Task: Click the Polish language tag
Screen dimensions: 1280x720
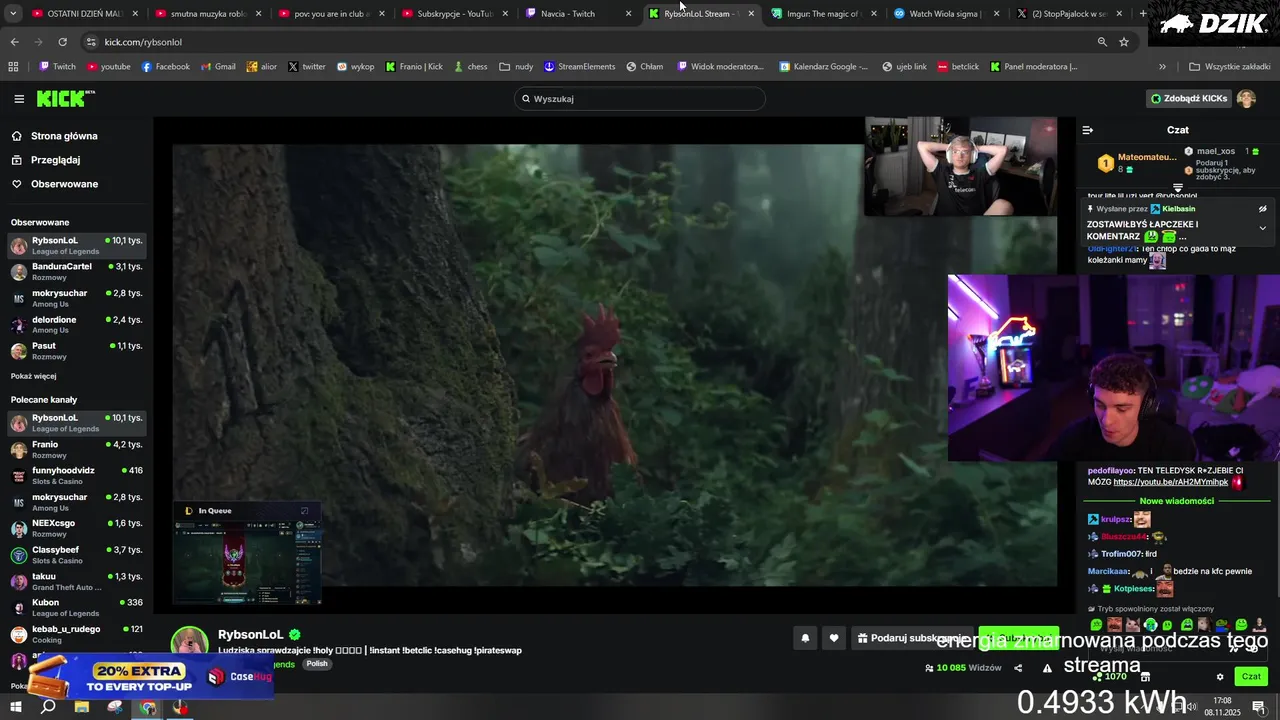Action: tap(317, 664)
